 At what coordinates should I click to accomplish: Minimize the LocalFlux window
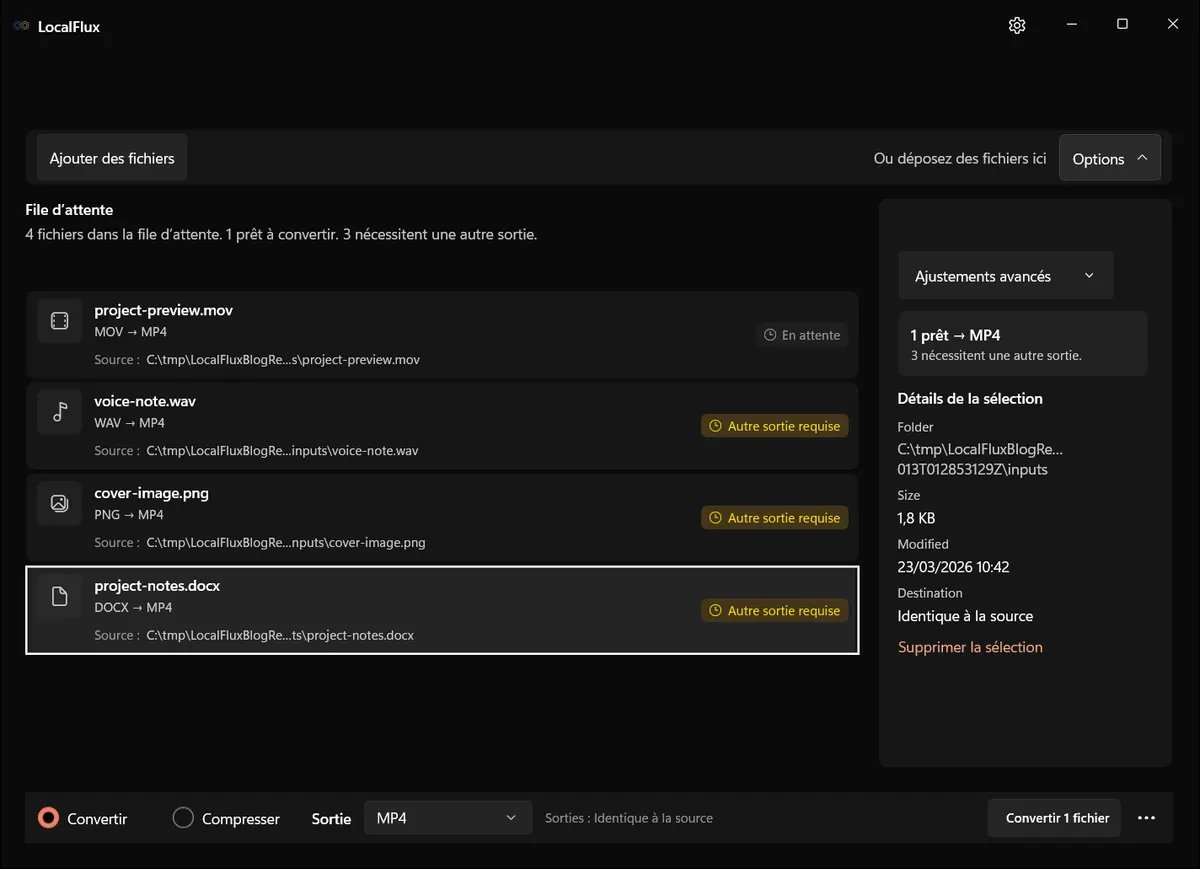point(1071,25)
